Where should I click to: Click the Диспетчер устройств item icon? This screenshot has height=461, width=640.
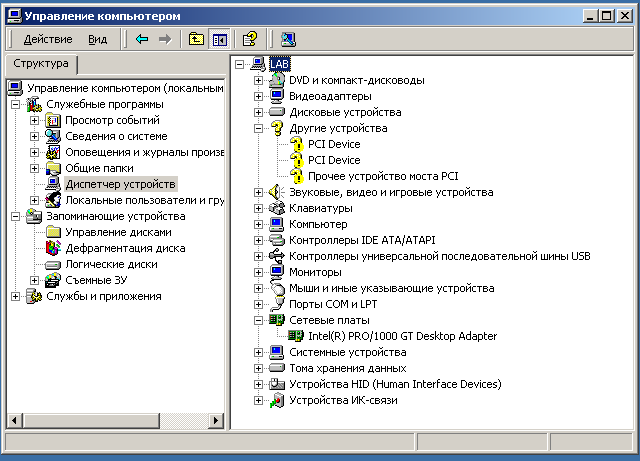pyautogui.click(x=54, y=184)
